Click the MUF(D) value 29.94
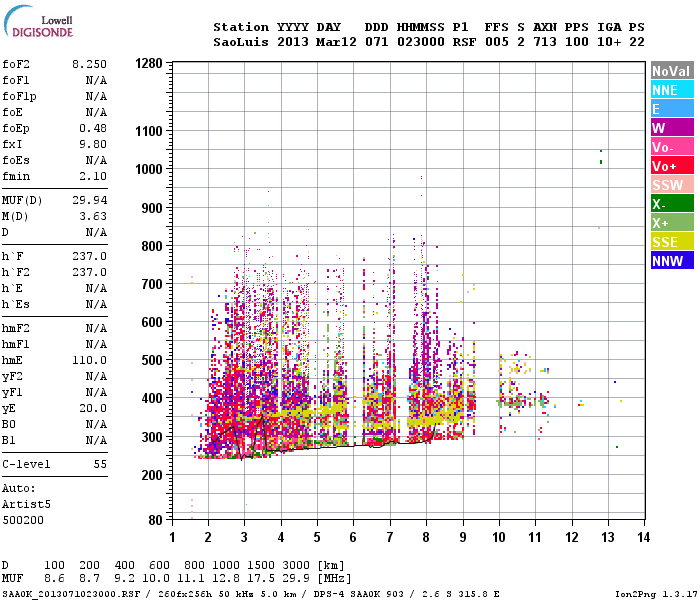Viewport: 700px width, 600px height. click(89, 200)
